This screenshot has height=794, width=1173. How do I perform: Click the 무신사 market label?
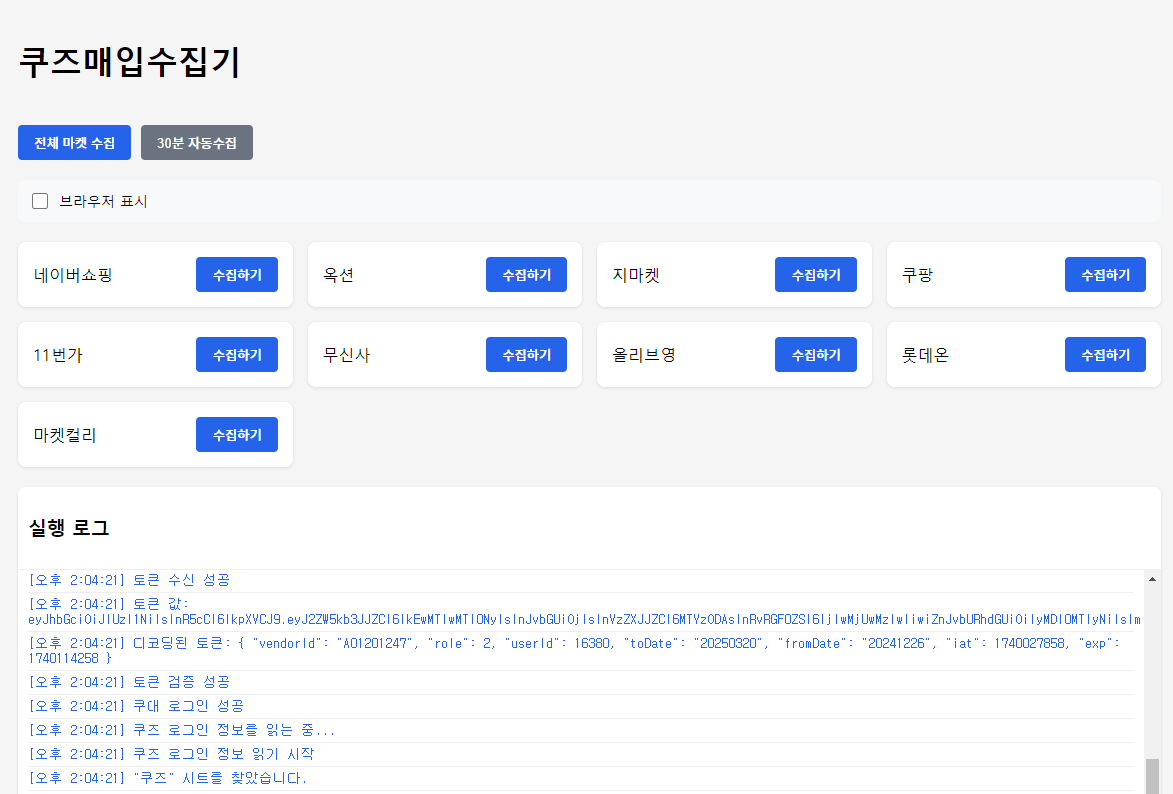pos(346,355)
